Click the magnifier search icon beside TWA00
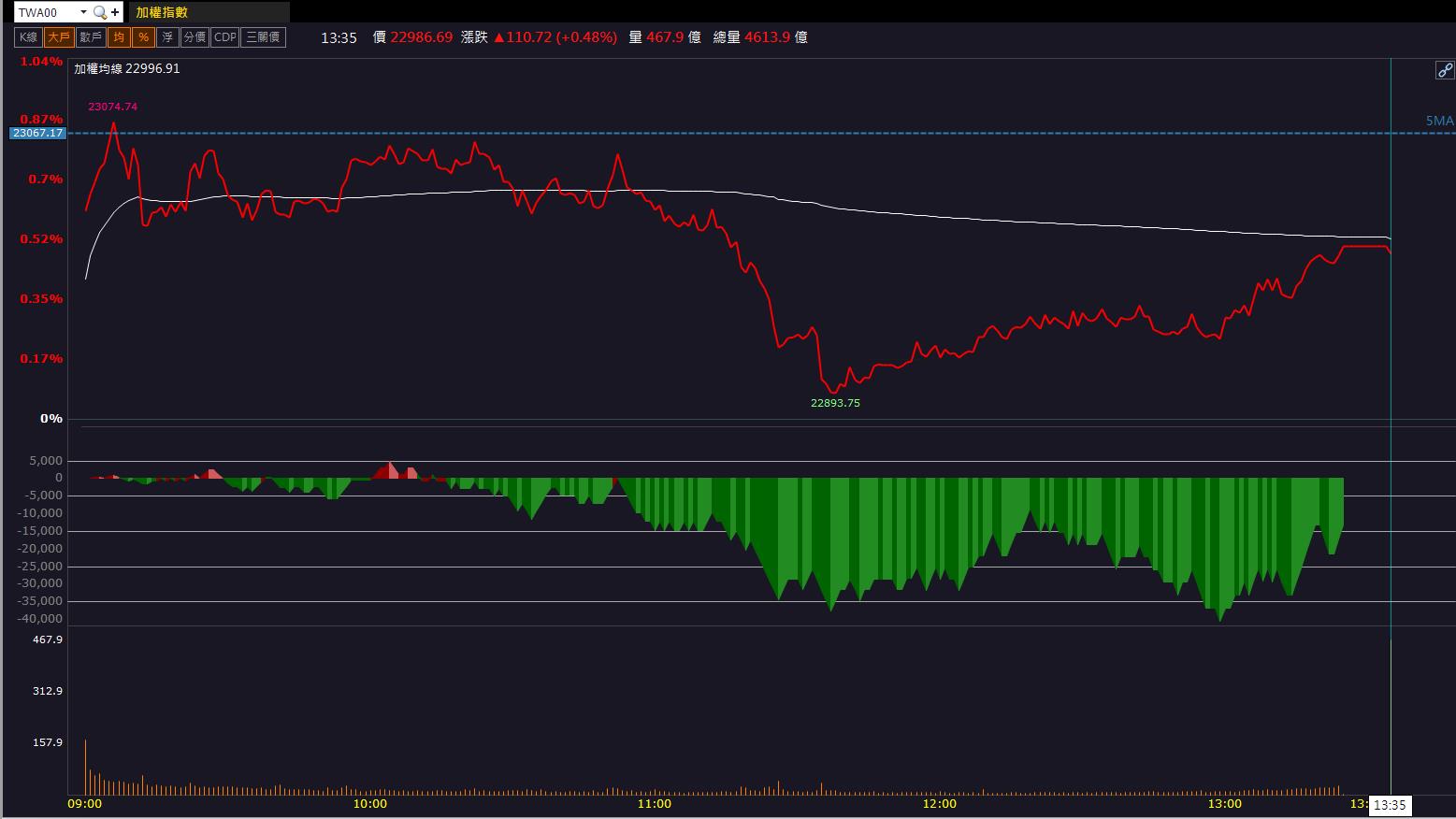The image size is (1456, 819). (99, 12)
